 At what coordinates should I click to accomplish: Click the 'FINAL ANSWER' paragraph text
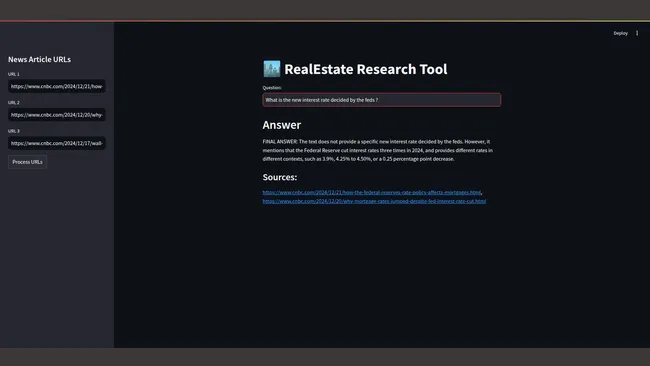point(378,150)
